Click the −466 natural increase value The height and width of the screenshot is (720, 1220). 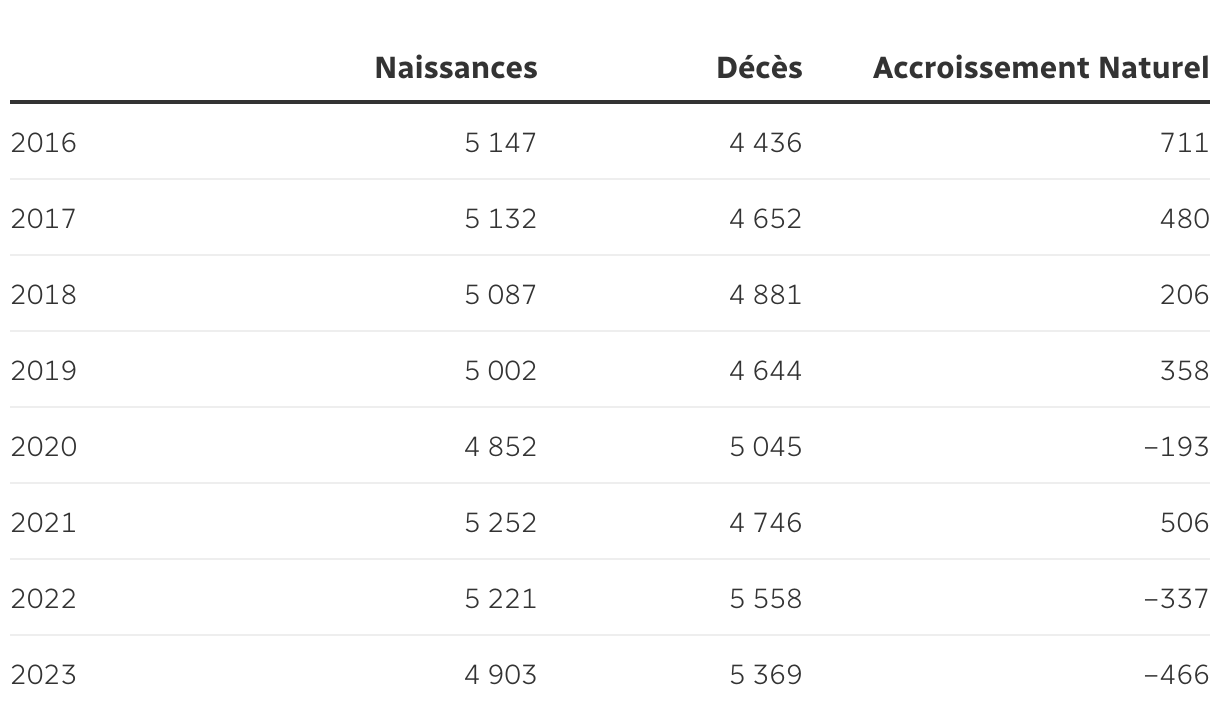click(x=1176, y=675)
